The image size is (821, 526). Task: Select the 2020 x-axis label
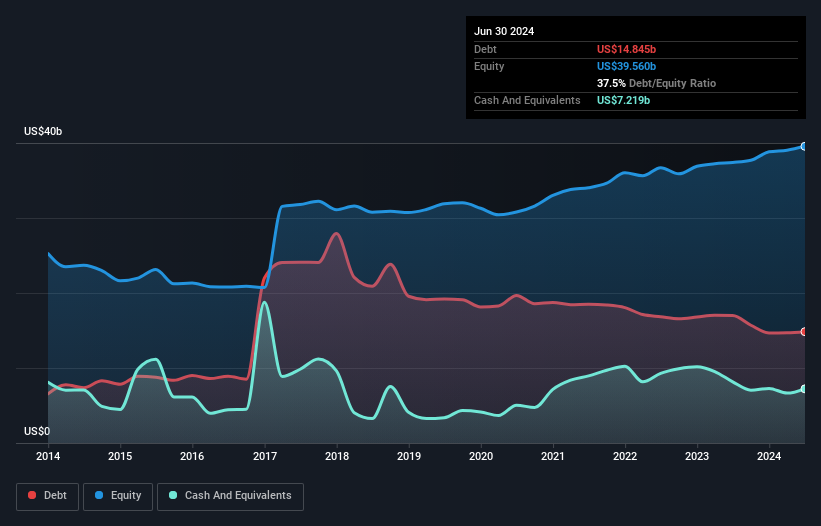481,456
